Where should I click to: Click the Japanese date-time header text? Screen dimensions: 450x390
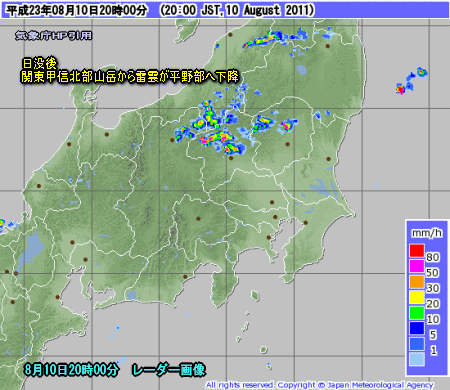(77, 10)
